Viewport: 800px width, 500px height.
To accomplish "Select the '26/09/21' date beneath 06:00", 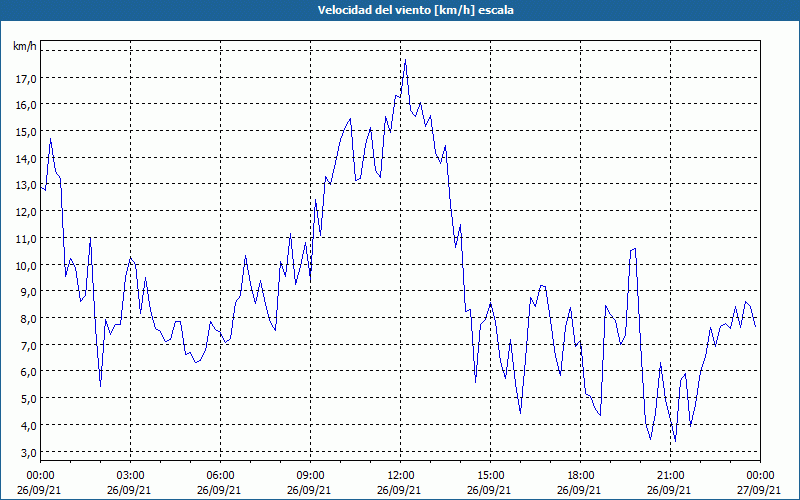I will pos(219,490).
